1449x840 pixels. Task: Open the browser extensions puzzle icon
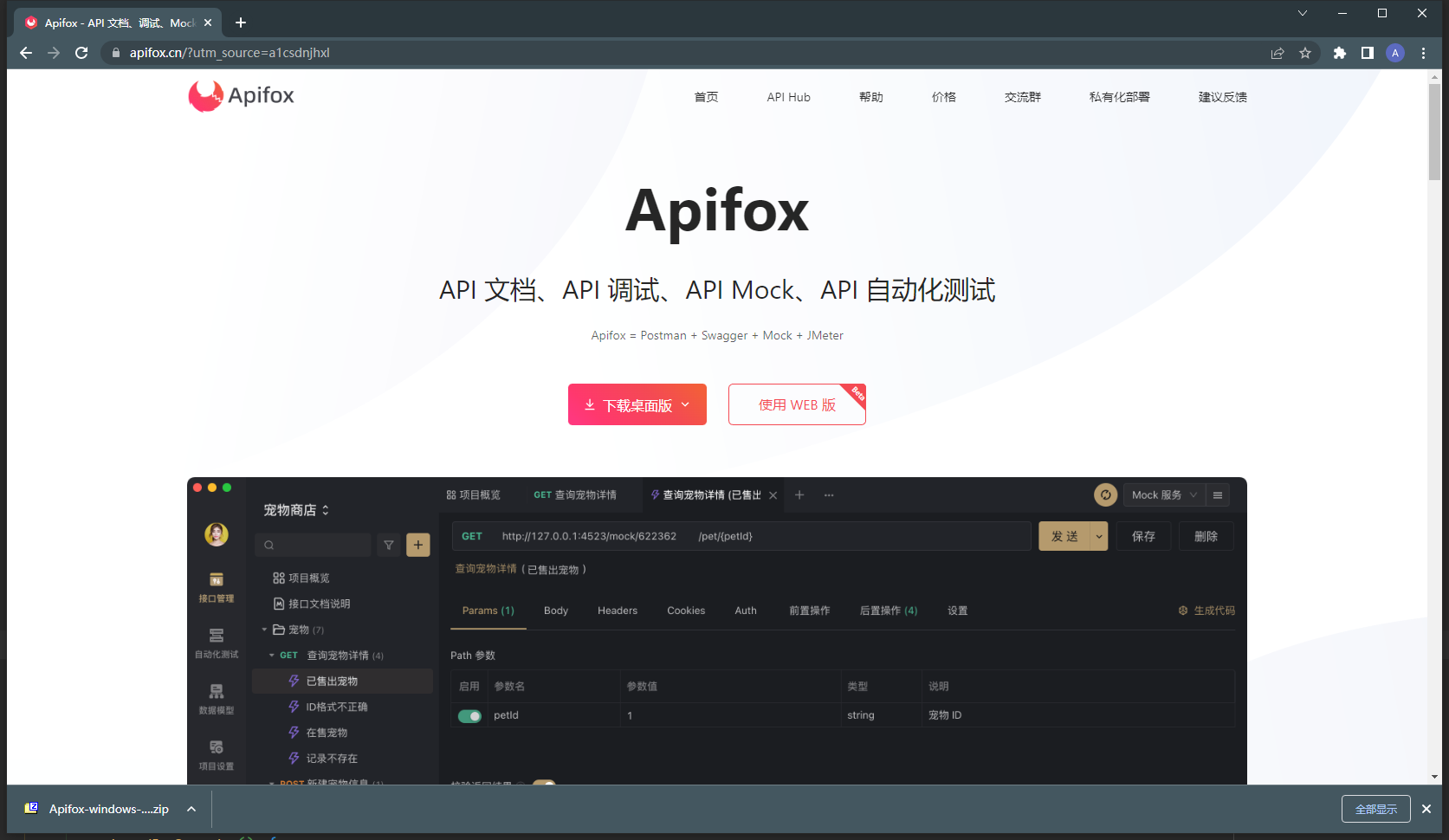click(x=1340, y=53)
